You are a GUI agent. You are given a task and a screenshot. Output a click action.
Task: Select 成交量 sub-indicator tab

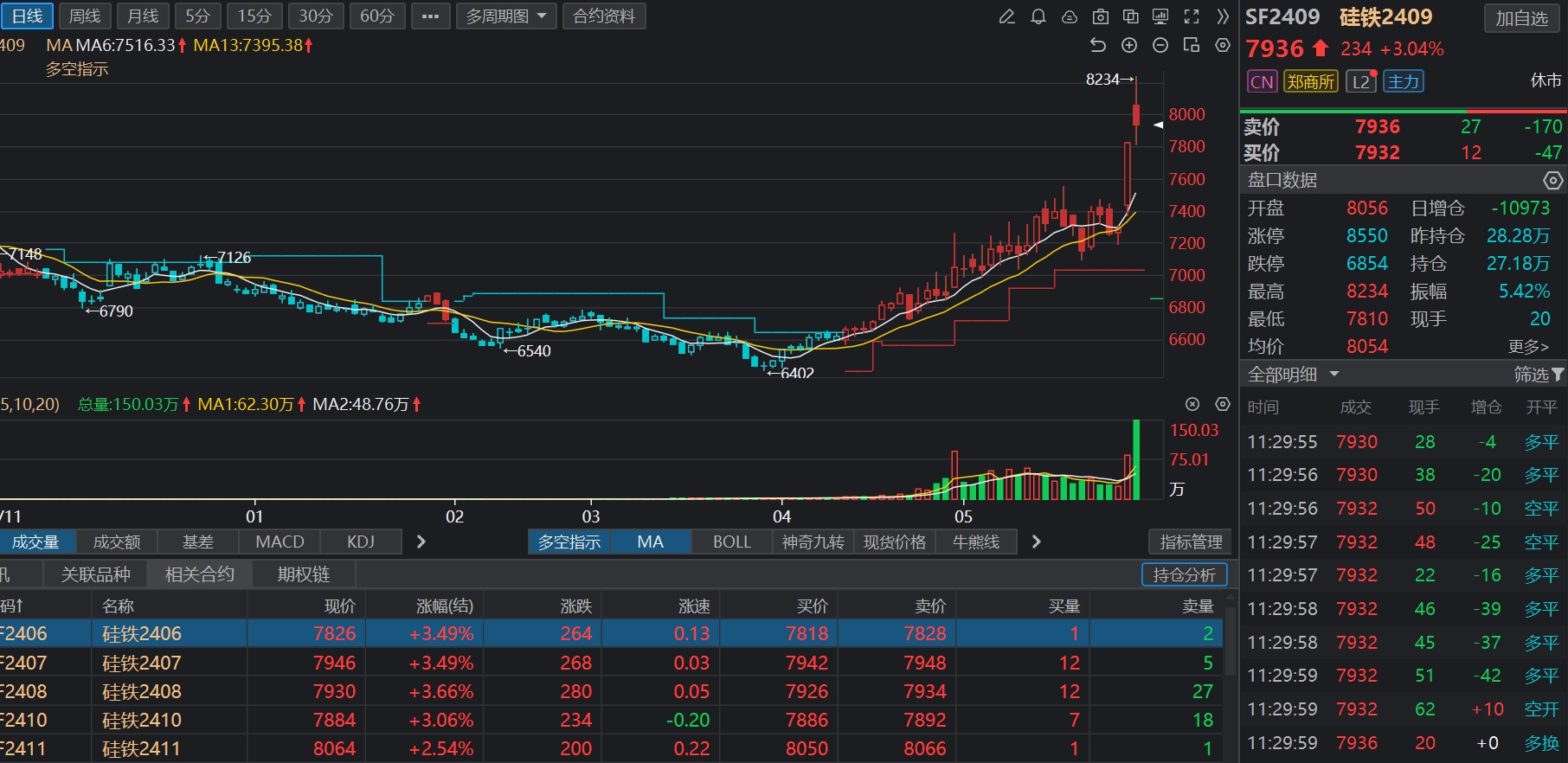35,542
